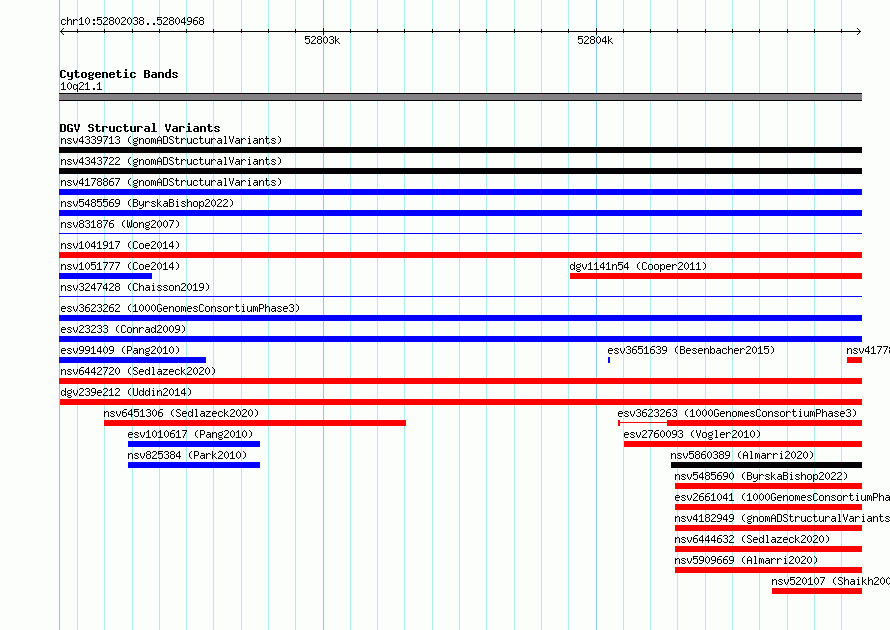Open nsv825384 (Park2010) label
The image size is (890, 630).
click(187, 455)
